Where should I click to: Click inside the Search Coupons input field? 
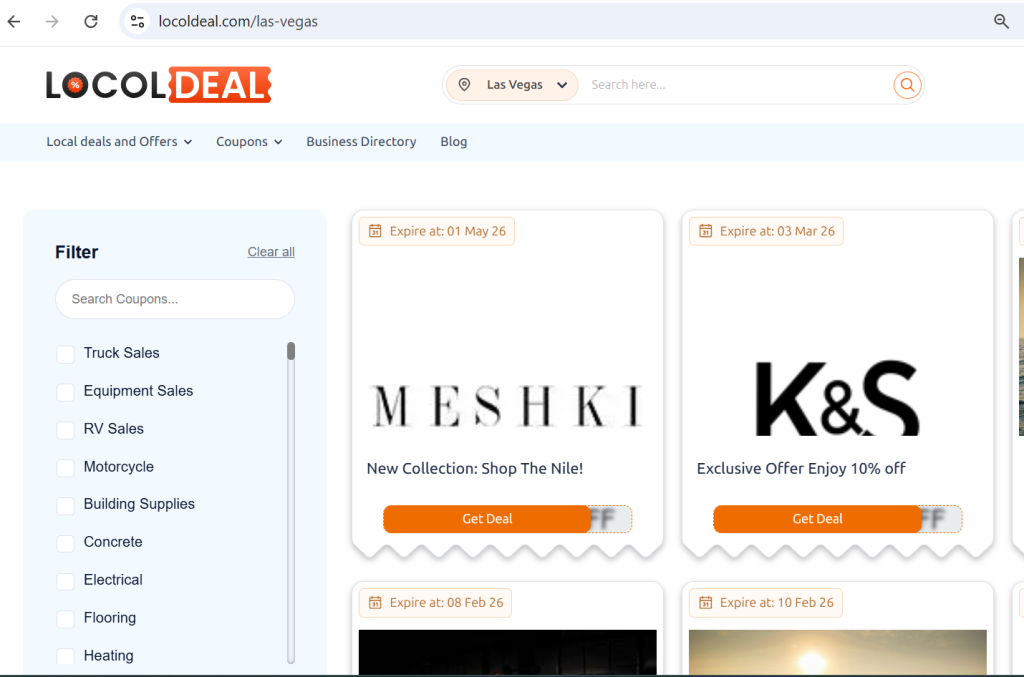(x=175, y=299)
